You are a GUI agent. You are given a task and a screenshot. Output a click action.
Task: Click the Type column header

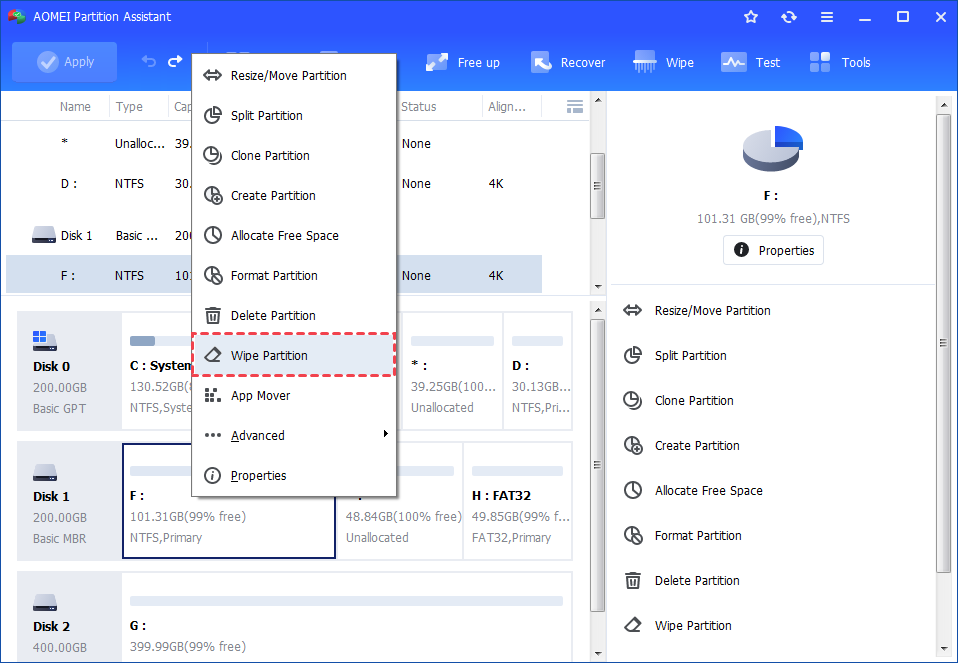point(130,107)
